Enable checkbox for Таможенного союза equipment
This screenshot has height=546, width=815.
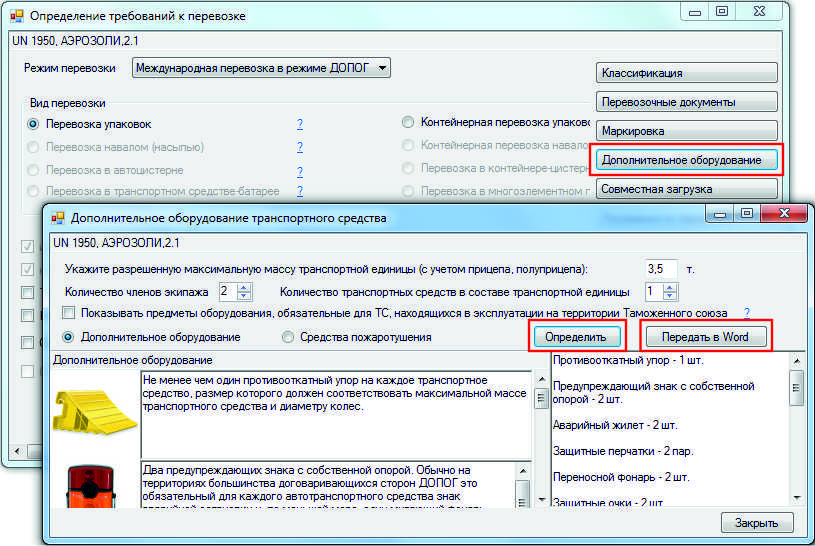pyautogui.click(x=68, y=313)
